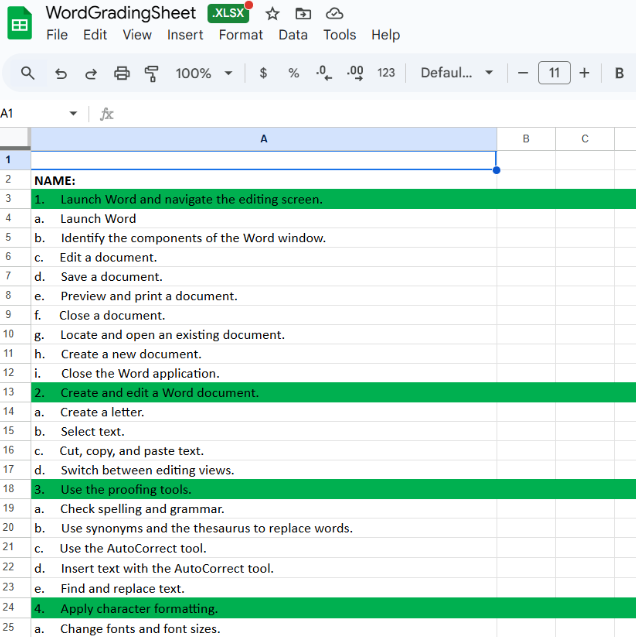Click Identify the components of Word window
Image resolution: width=636 pixels, height=637 pixels.
coord(264,238)
